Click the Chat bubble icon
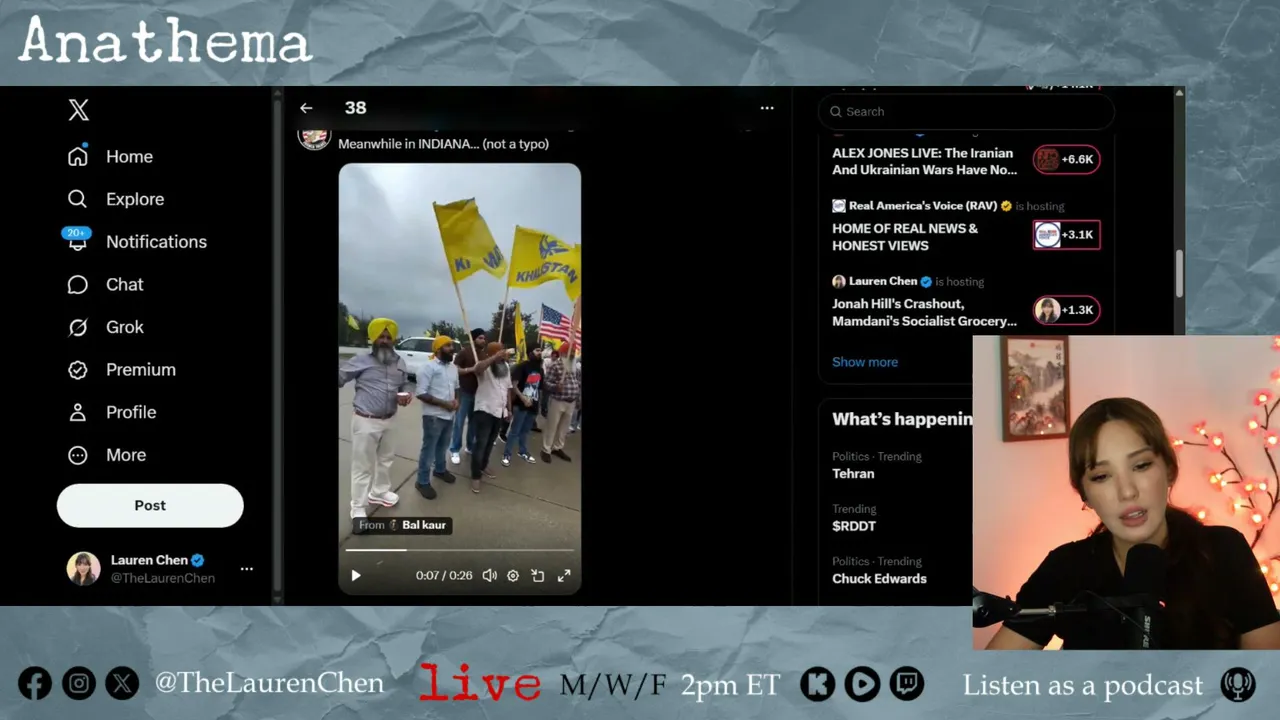The height and width of the screenshot is (720, 1280). pyautogui.click(x=78, y=285)
